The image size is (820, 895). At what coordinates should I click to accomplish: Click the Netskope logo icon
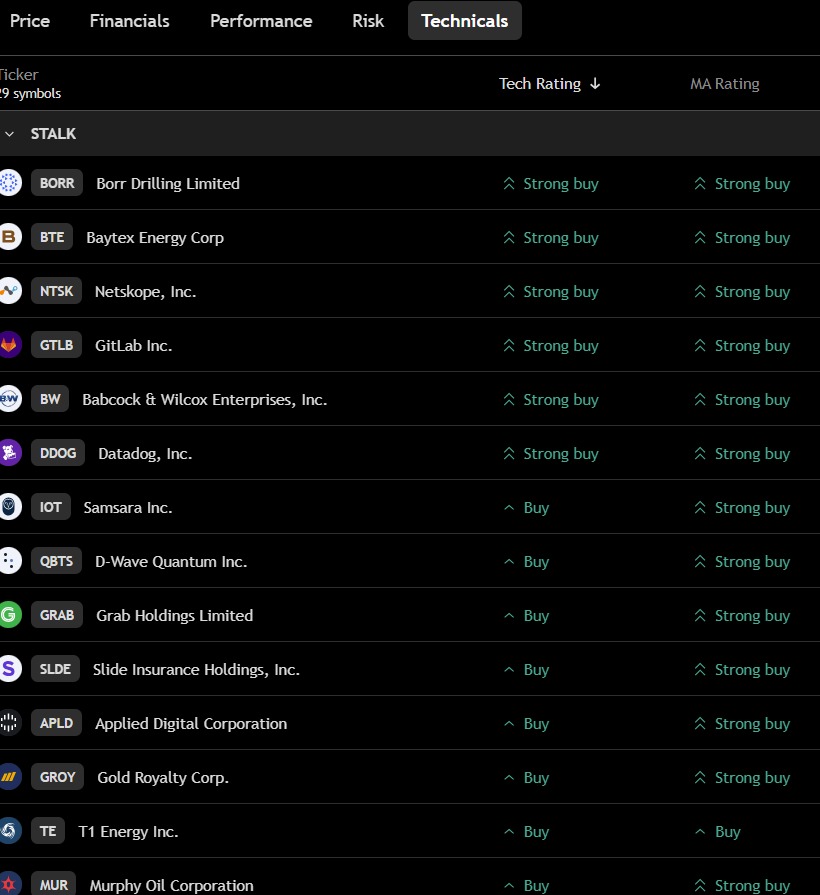click(9, 291)
